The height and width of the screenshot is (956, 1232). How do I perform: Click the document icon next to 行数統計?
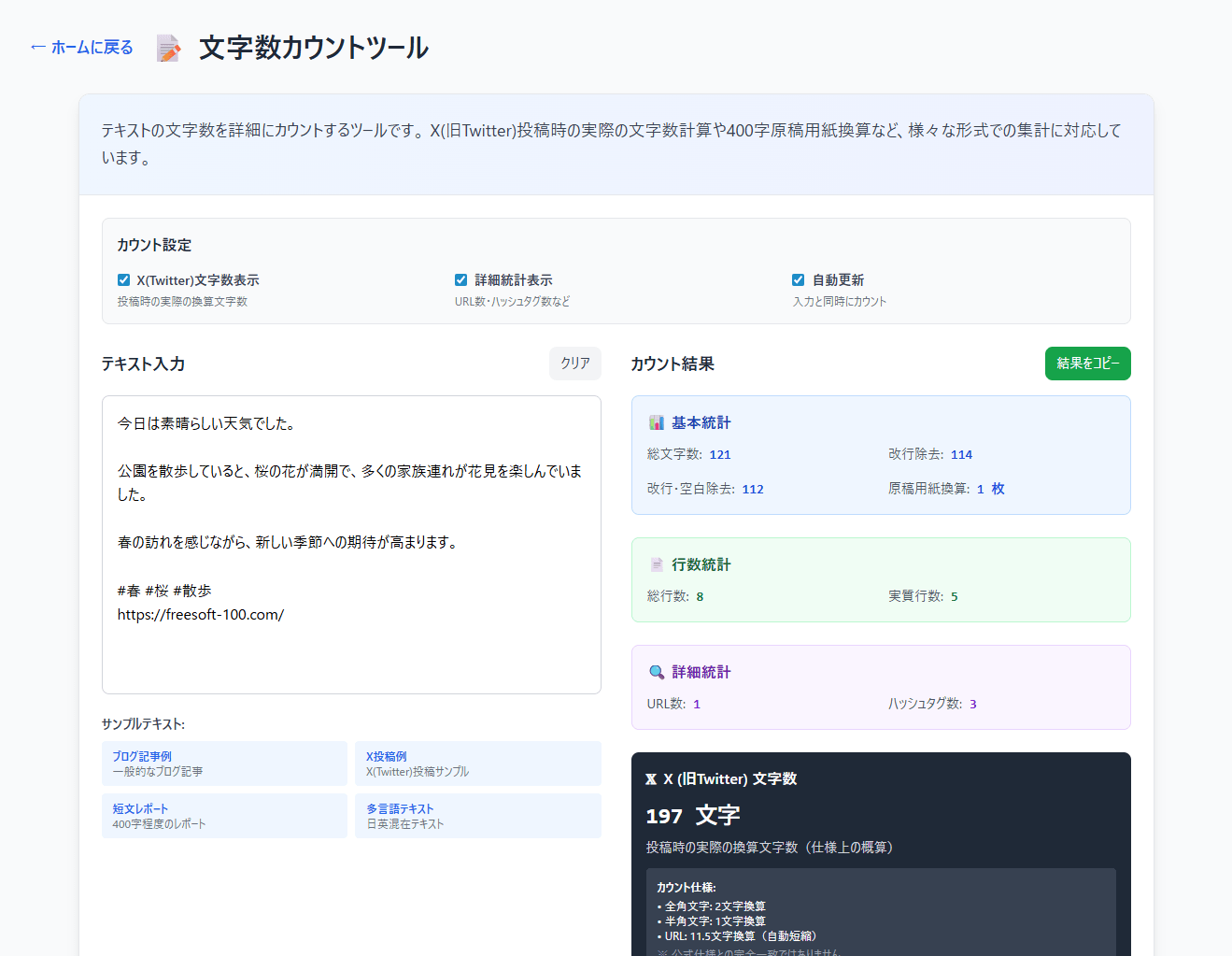click(657, 565)
